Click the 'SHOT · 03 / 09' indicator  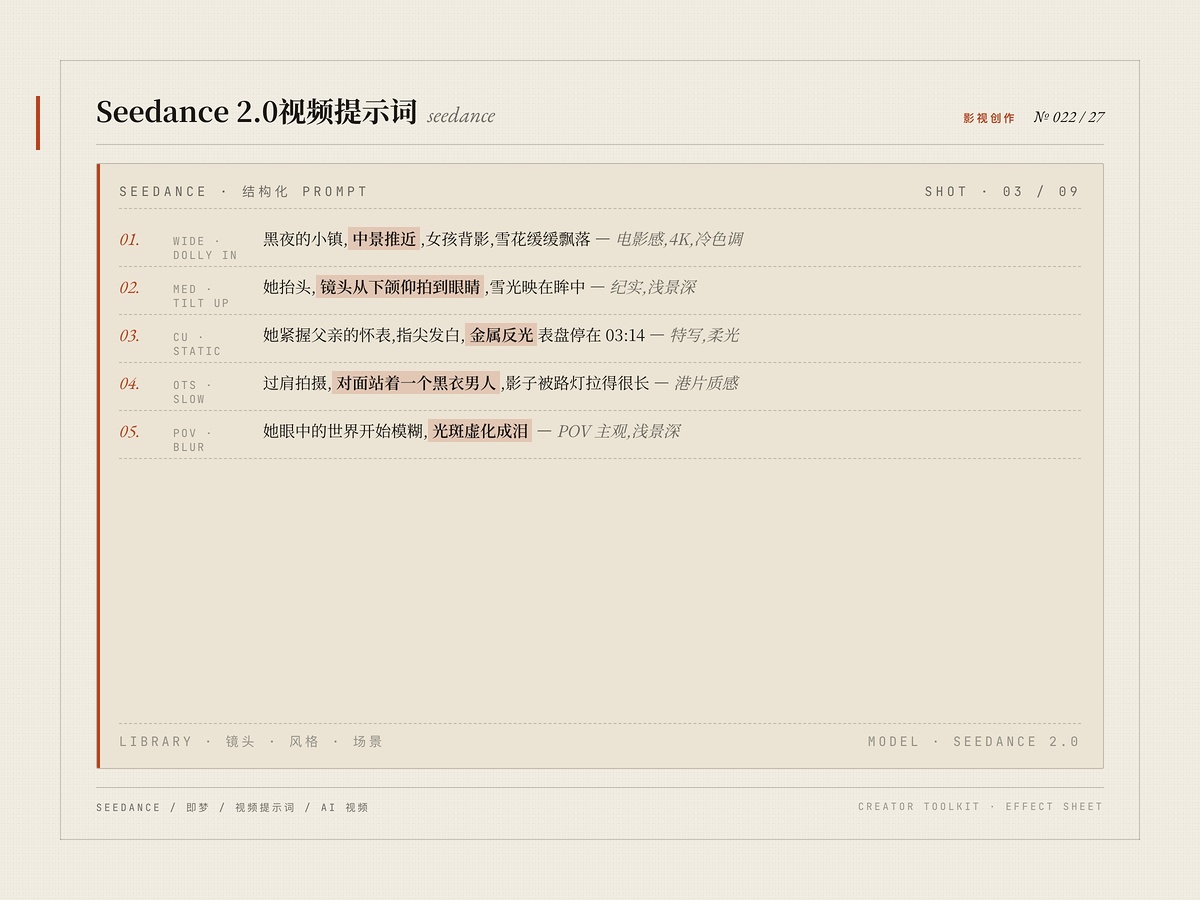(x=1002, y=191)
